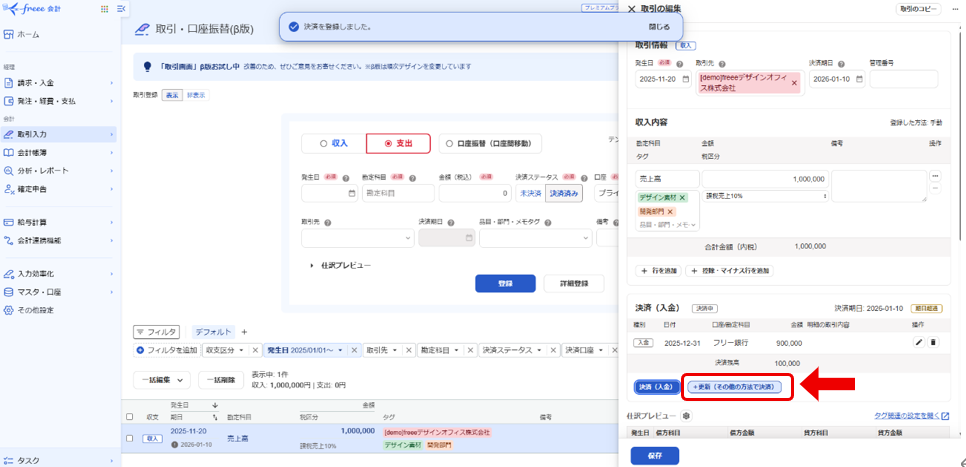Image resolution: width=966 pixels, height=467 pixels.
Task: Remove the 開発部門 tag
Action: coord(670,211)
